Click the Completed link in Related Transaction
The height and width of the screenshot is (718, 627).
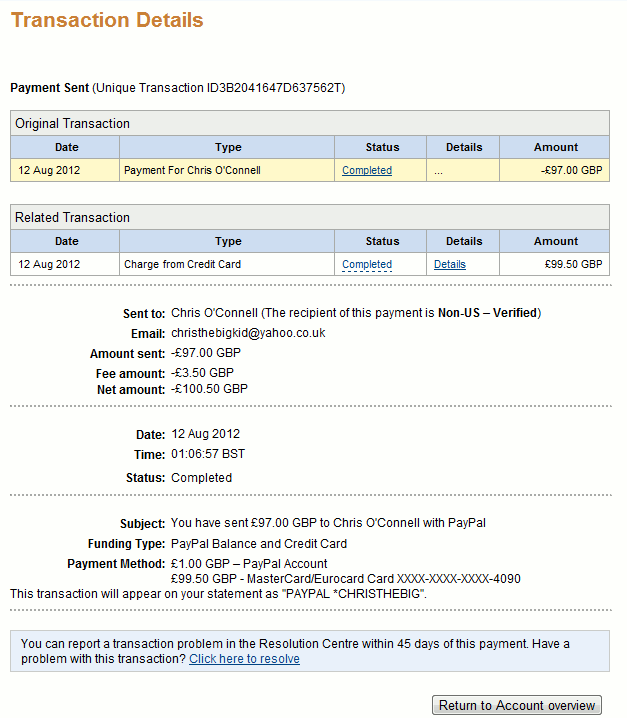tap(367, 265)
